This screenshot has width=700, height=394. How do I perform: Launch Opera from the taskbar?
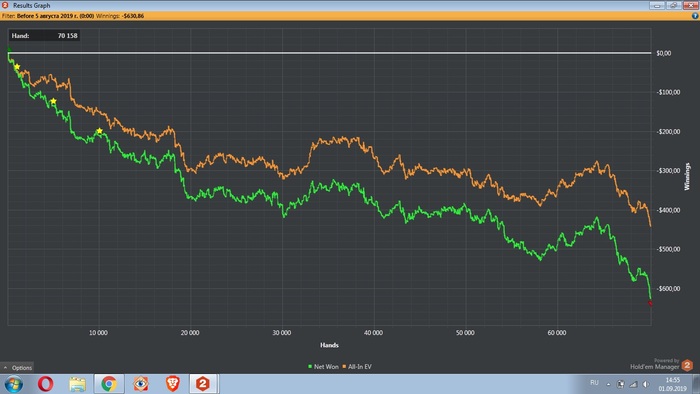46,384
